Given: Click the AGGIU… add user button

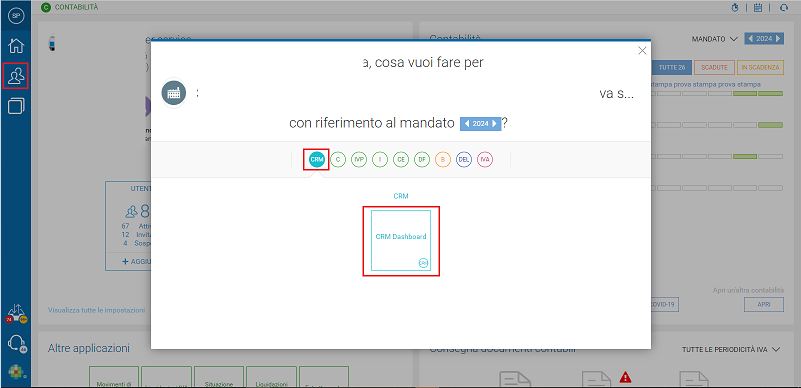Looking at the screenshot, I should (x=136, y=261).
